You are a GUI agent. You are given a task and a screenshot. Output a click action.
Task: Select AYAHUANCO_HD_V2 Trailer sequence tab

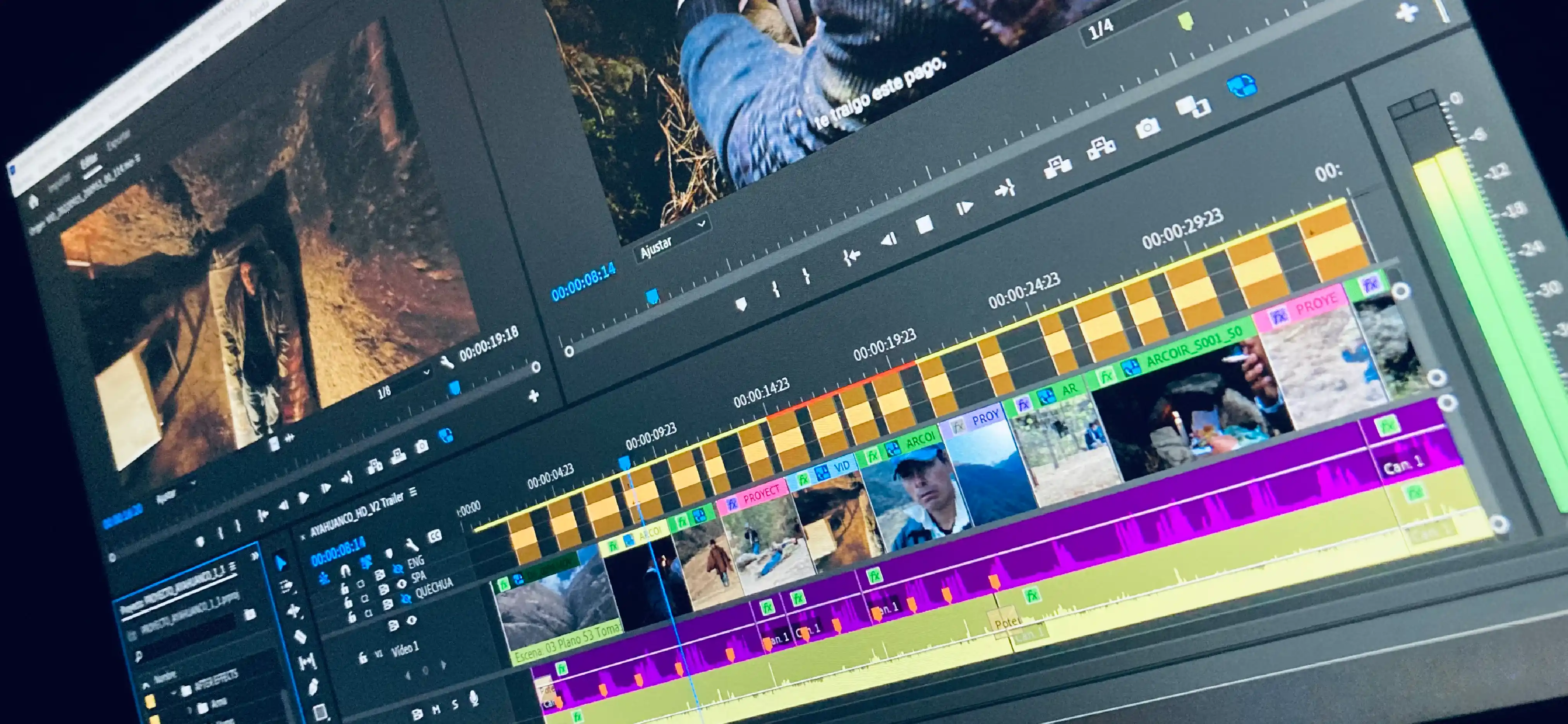[x=357, y=515]
